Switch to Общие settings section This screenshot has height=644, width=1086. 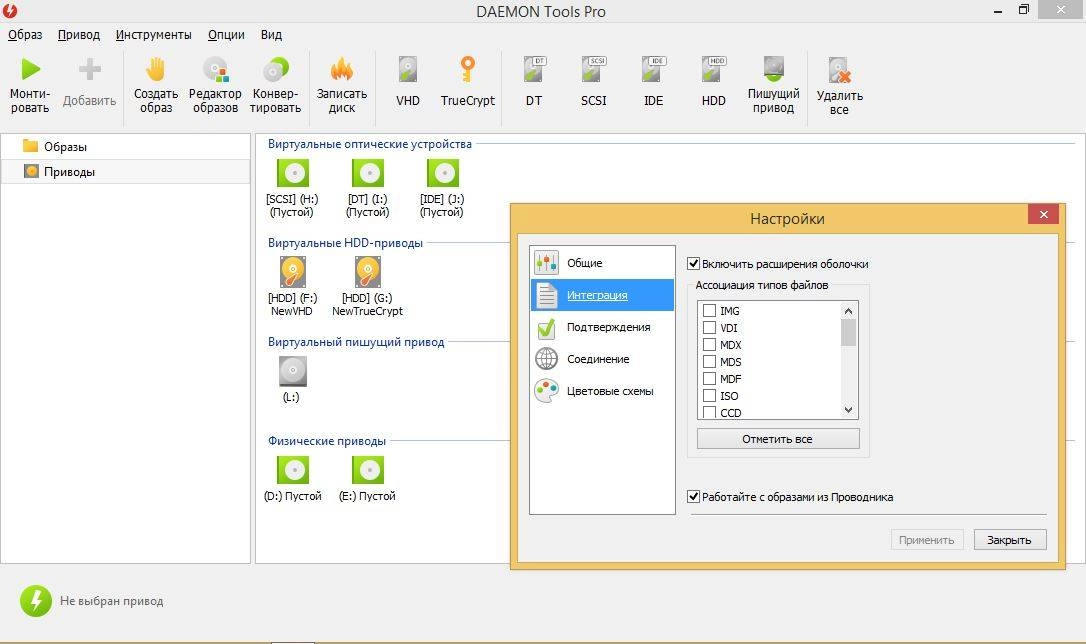click(x=603, y=263)
